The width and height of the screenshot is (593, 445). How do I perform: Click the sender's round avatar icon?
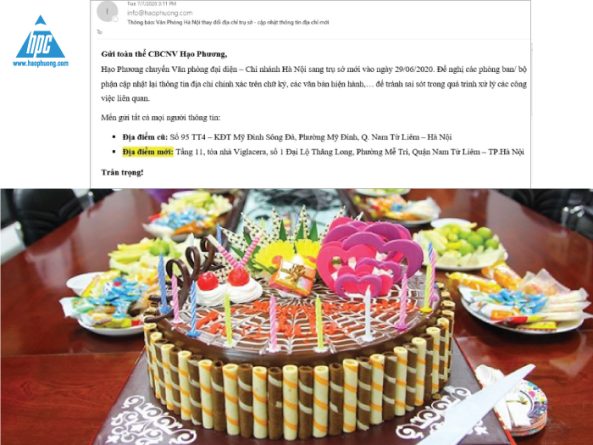click(107, 12)
